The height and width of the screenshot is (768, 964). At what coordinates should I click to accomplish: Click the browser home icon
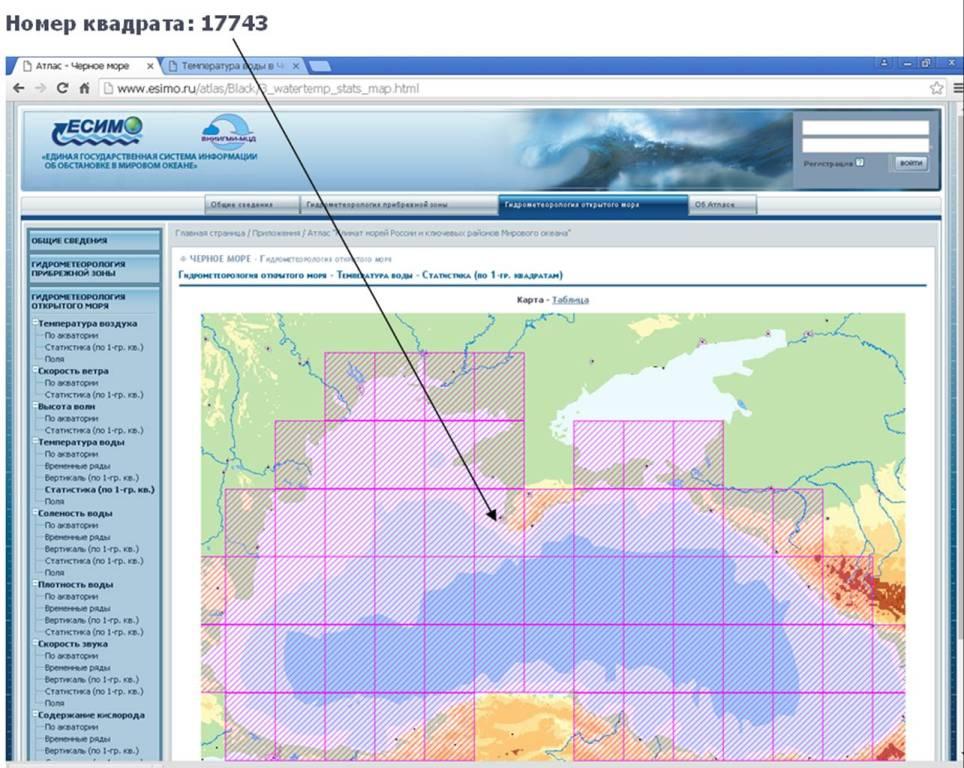[x=83, y=88]
